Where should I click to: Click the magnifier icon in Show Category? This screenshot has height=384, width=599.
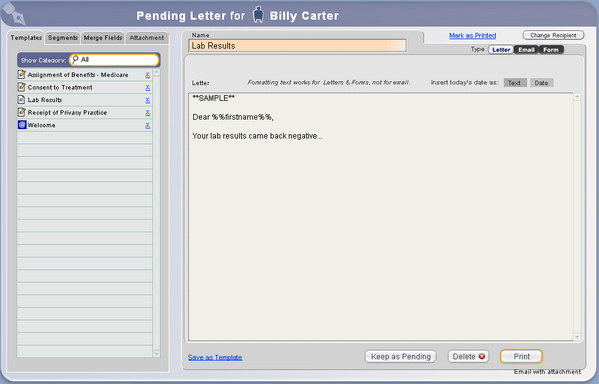pos(75,60)
